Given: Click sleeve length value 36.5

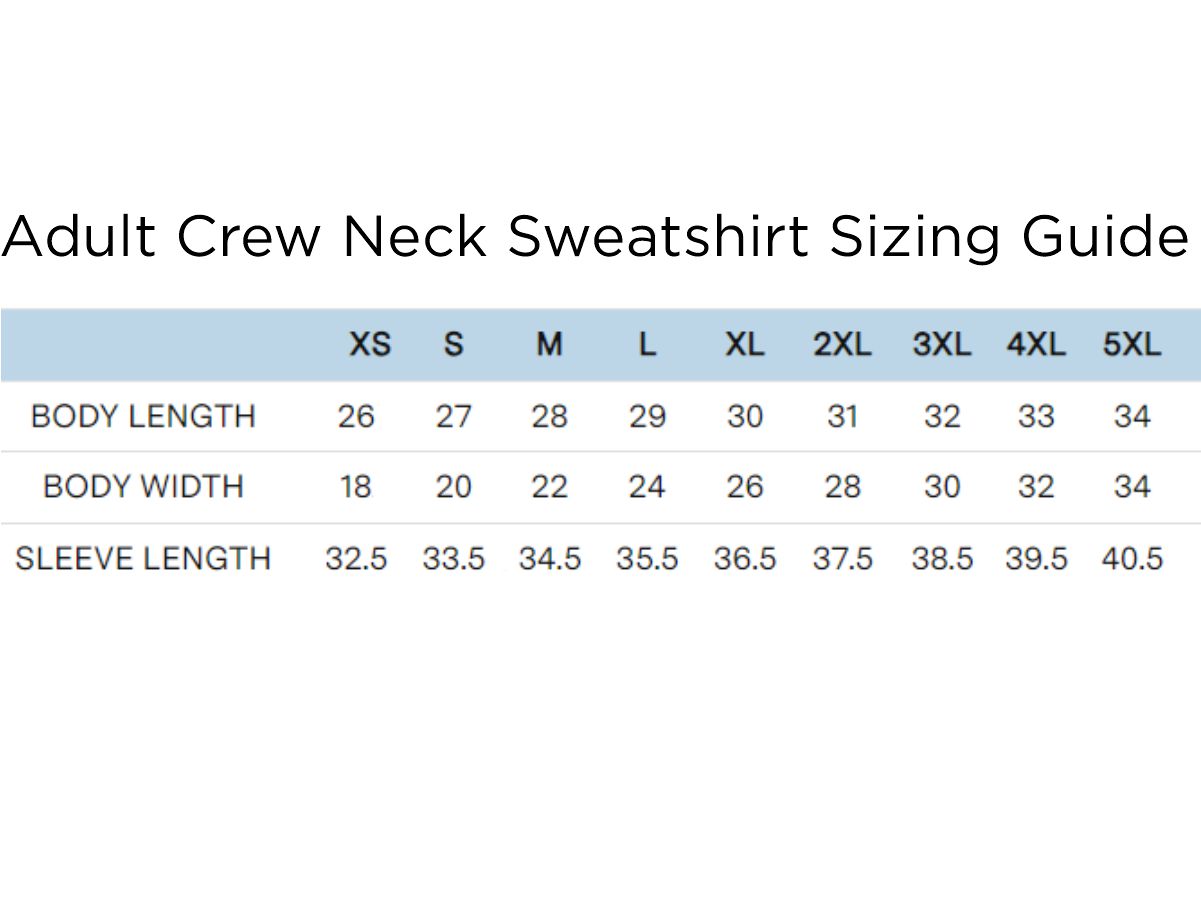Looking at the screenshot, I should click(x=745, y=558).
